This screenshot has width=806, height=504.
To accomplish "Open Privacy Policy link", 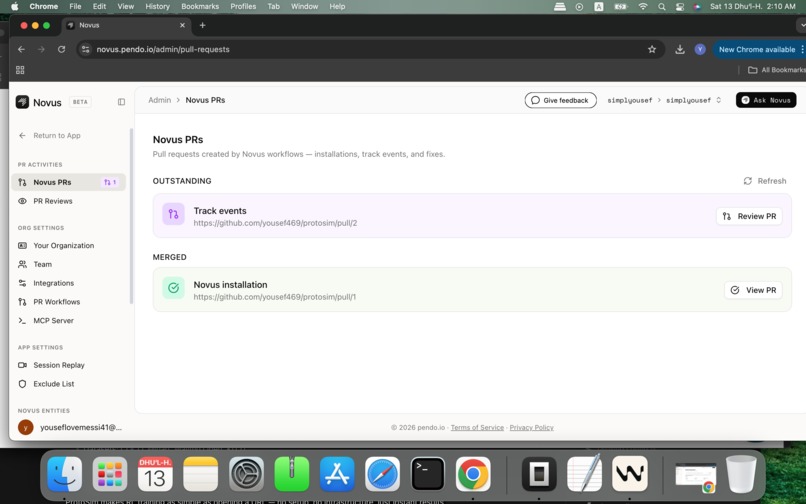I will pos(532,427).
